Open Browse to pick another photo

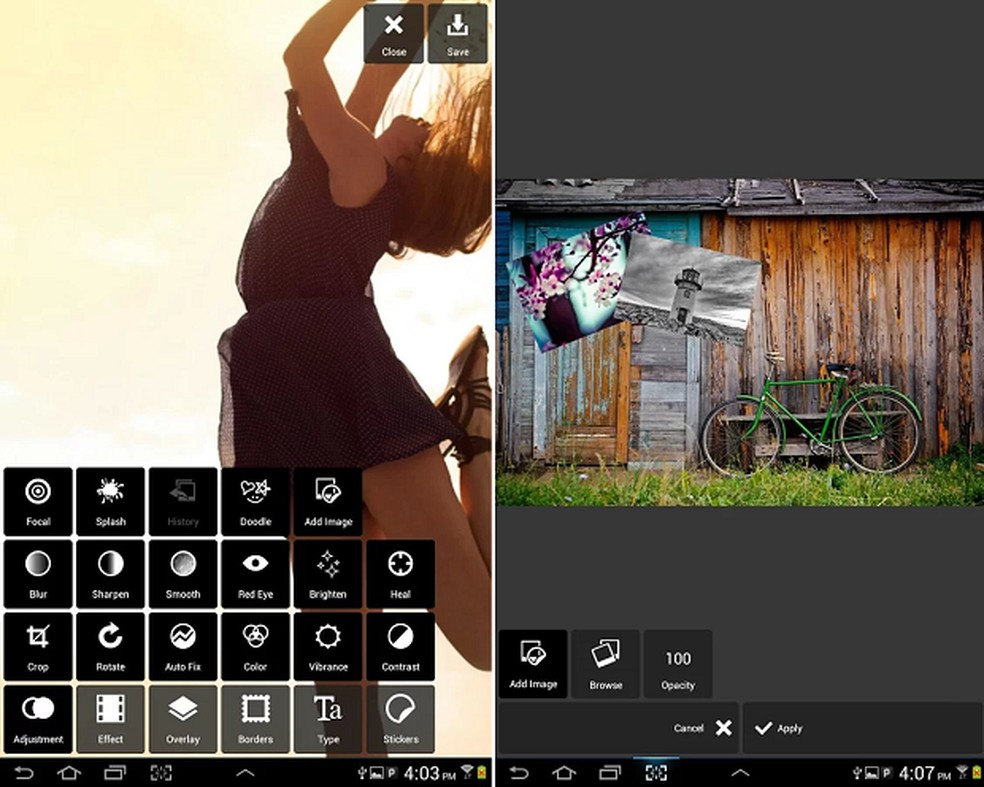605,663
